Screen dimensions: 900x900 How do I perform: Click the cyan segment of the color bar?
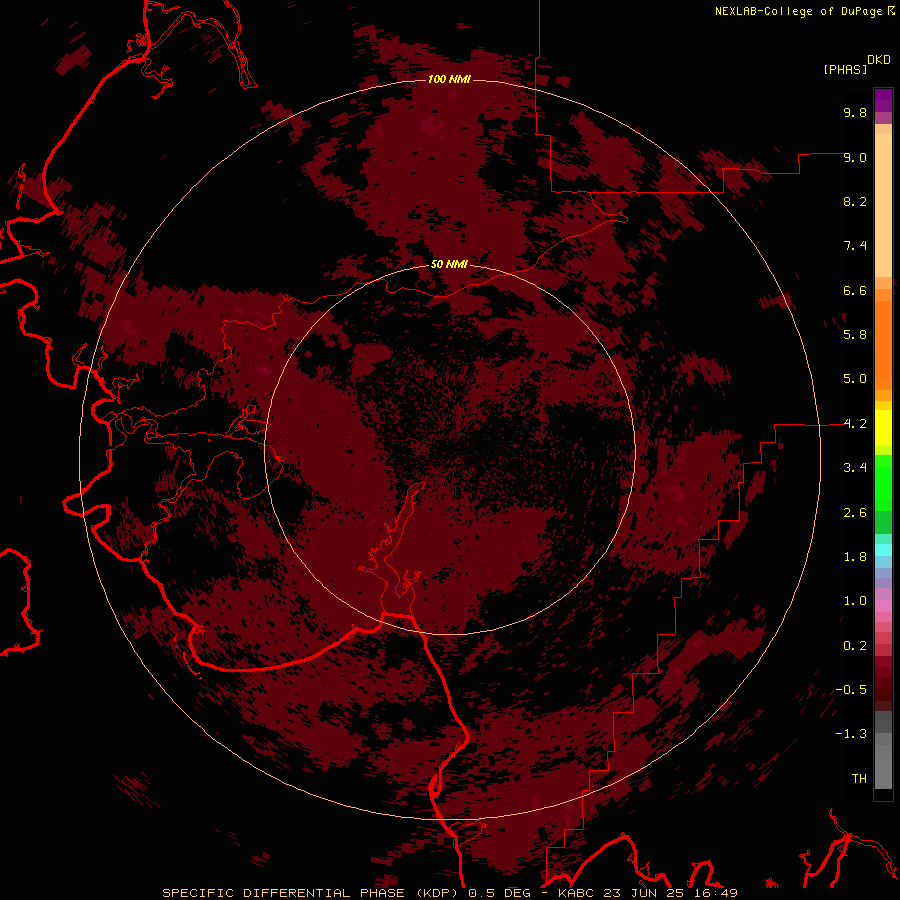[x=883, y=550]
